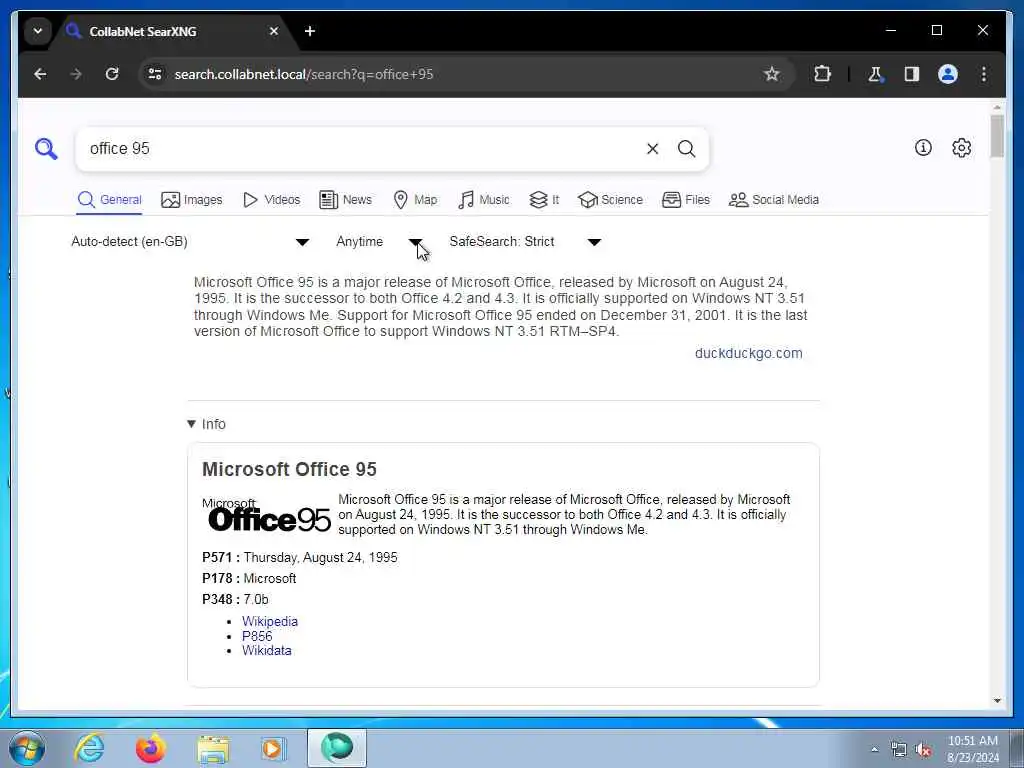Click the browser address bar URL
1024x768 pixels.
[304, 74]
